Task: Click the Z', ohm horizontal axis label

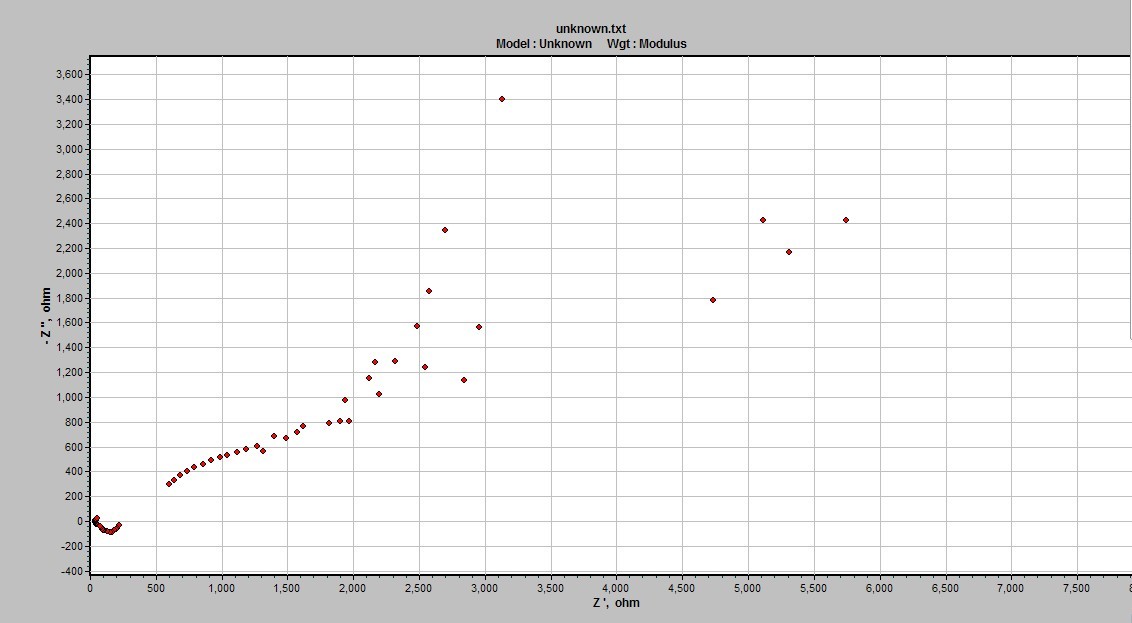Action: (x=617, y=603)
